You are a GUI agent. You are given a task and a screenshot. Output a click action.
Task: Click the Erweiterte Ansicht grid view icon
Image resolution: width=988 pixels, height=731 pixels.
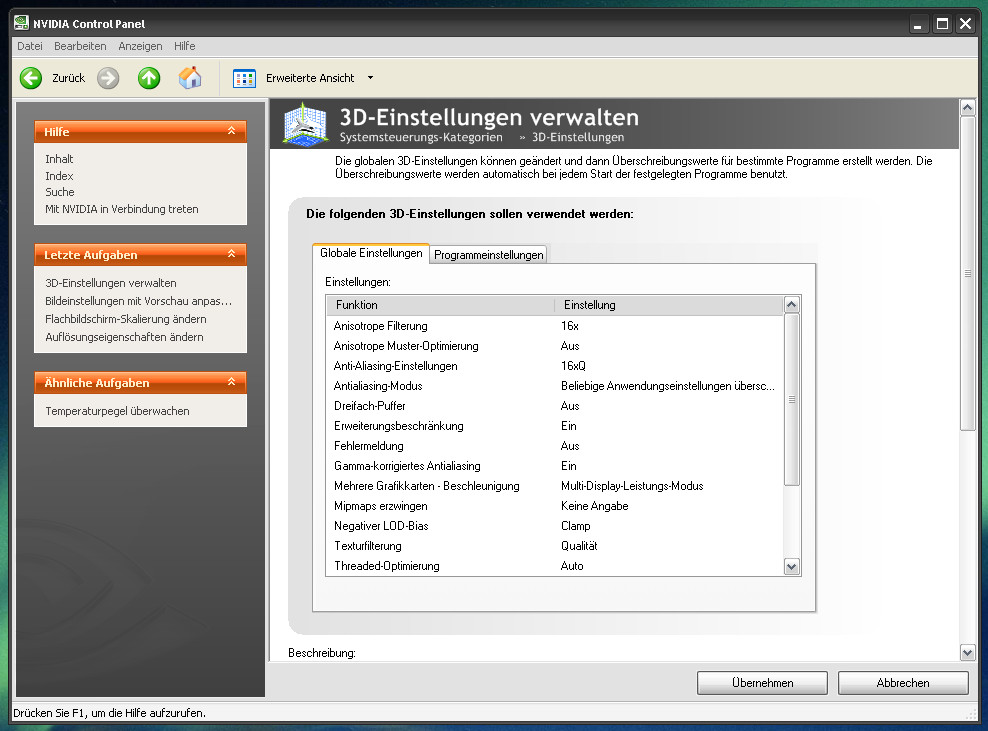point(244,78)
